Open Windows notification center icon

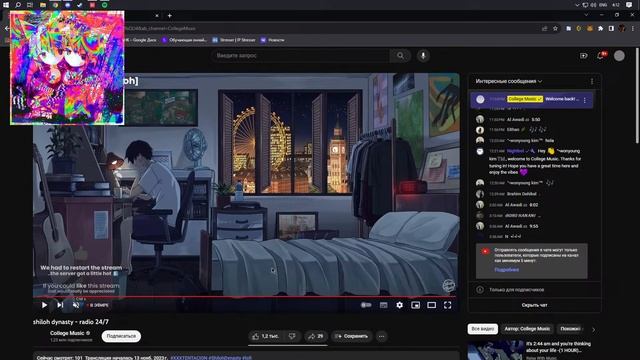point(629,5)
